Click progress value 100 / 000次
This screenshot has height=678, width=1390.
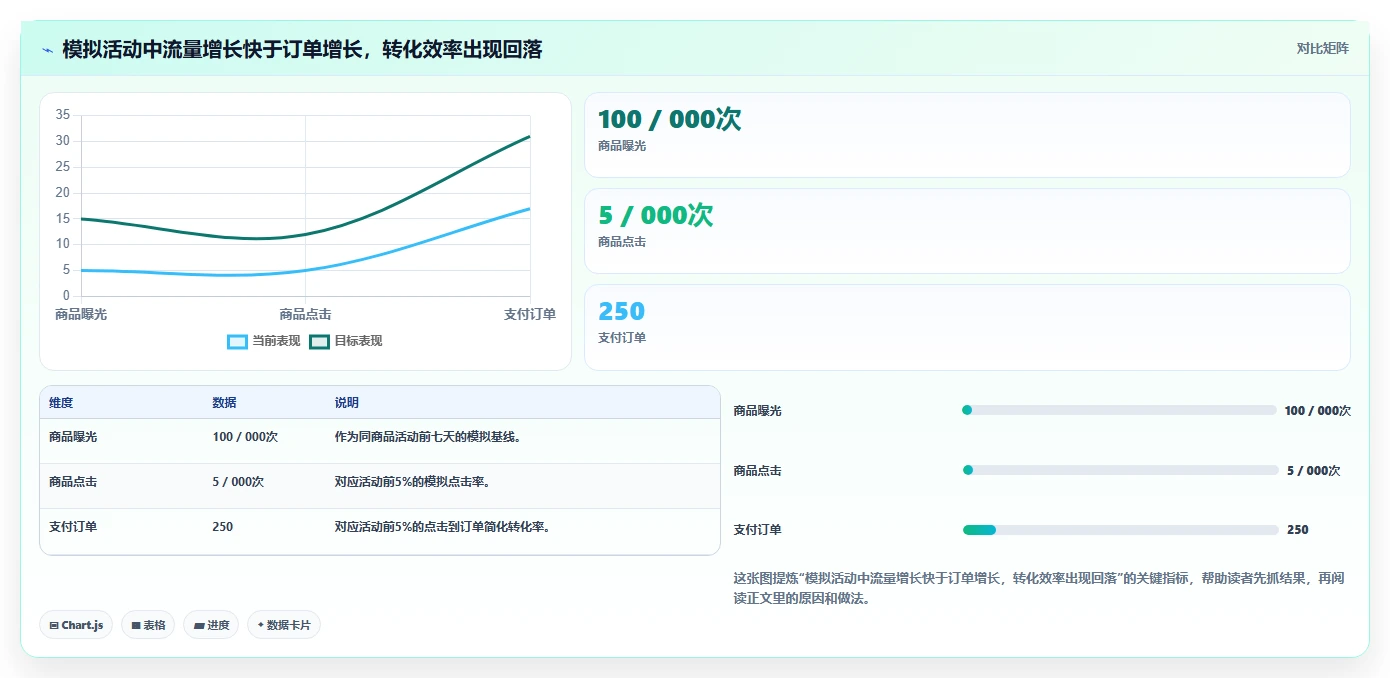pyautogui.click(x=1318, y=411)
